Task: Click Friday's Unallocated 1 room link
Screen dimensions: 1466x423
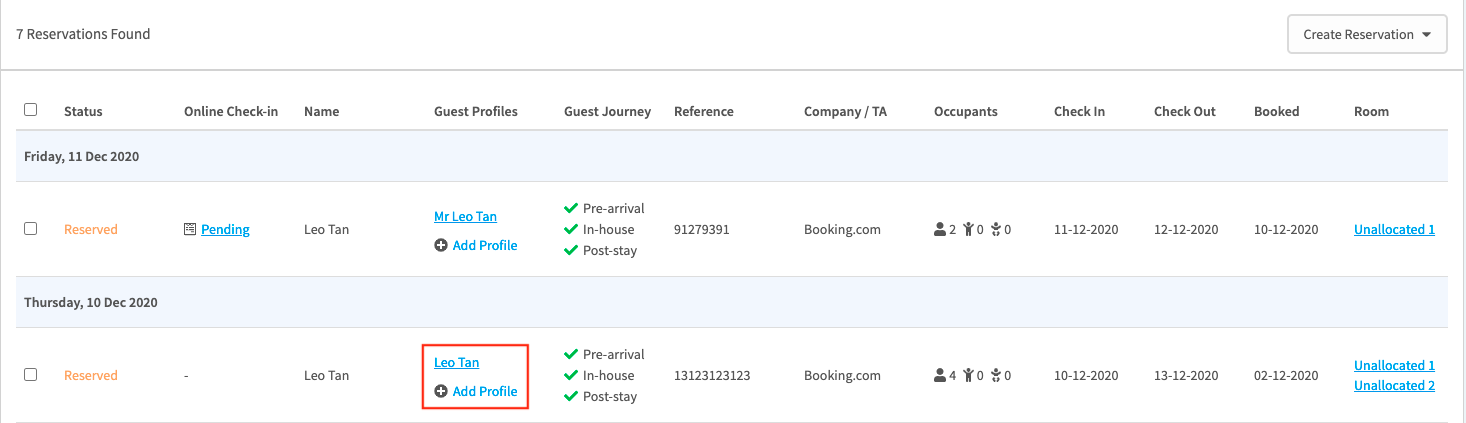Action: coord(1394,230)
